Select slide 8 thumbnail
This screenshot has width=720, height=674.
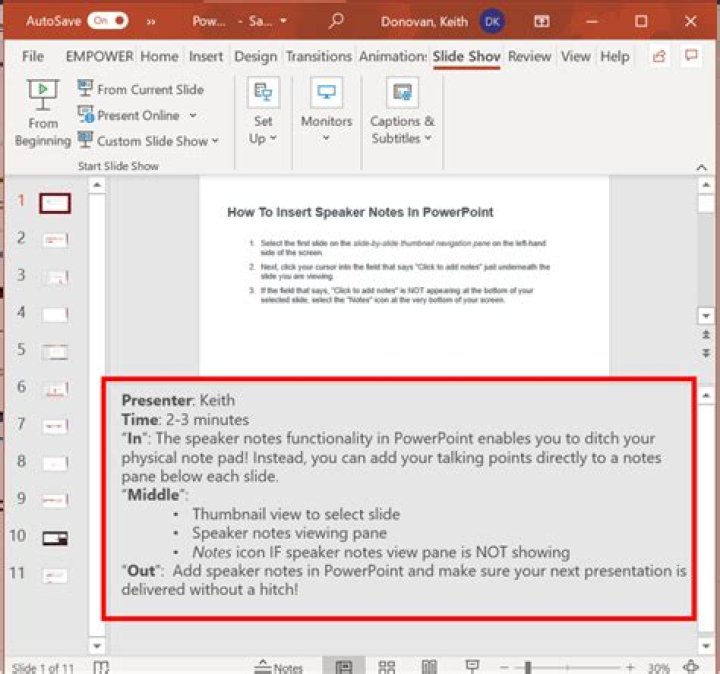(x=55, y=464)
